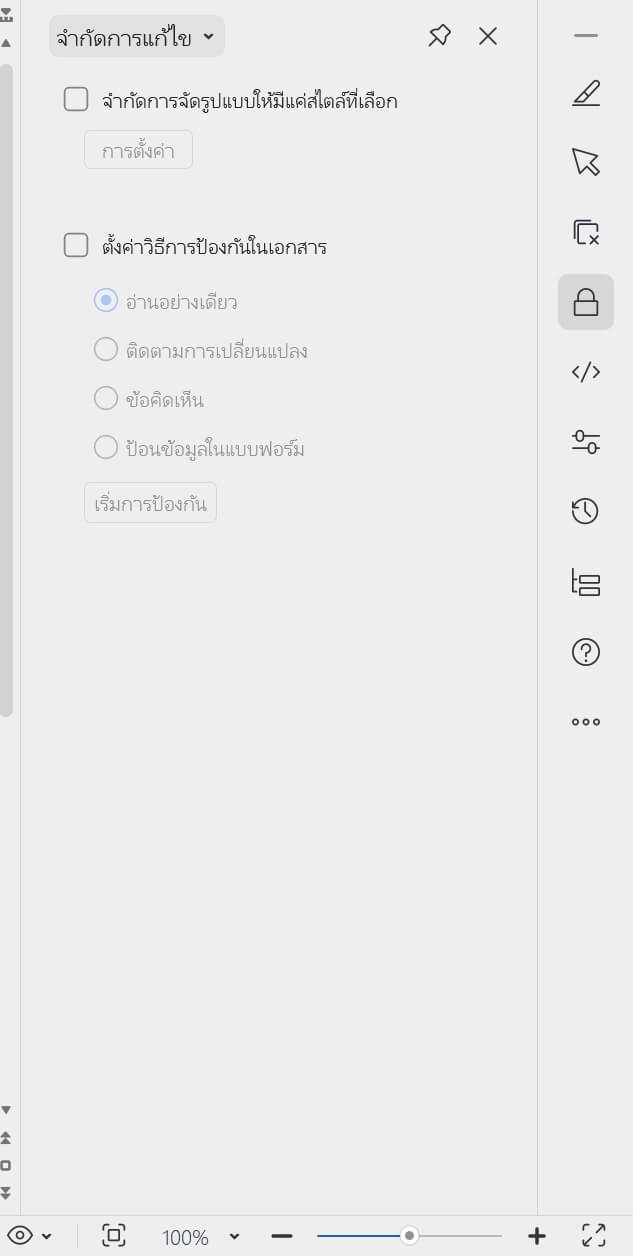
Task: Open the code view panel icon
Action: pos(585,371)
